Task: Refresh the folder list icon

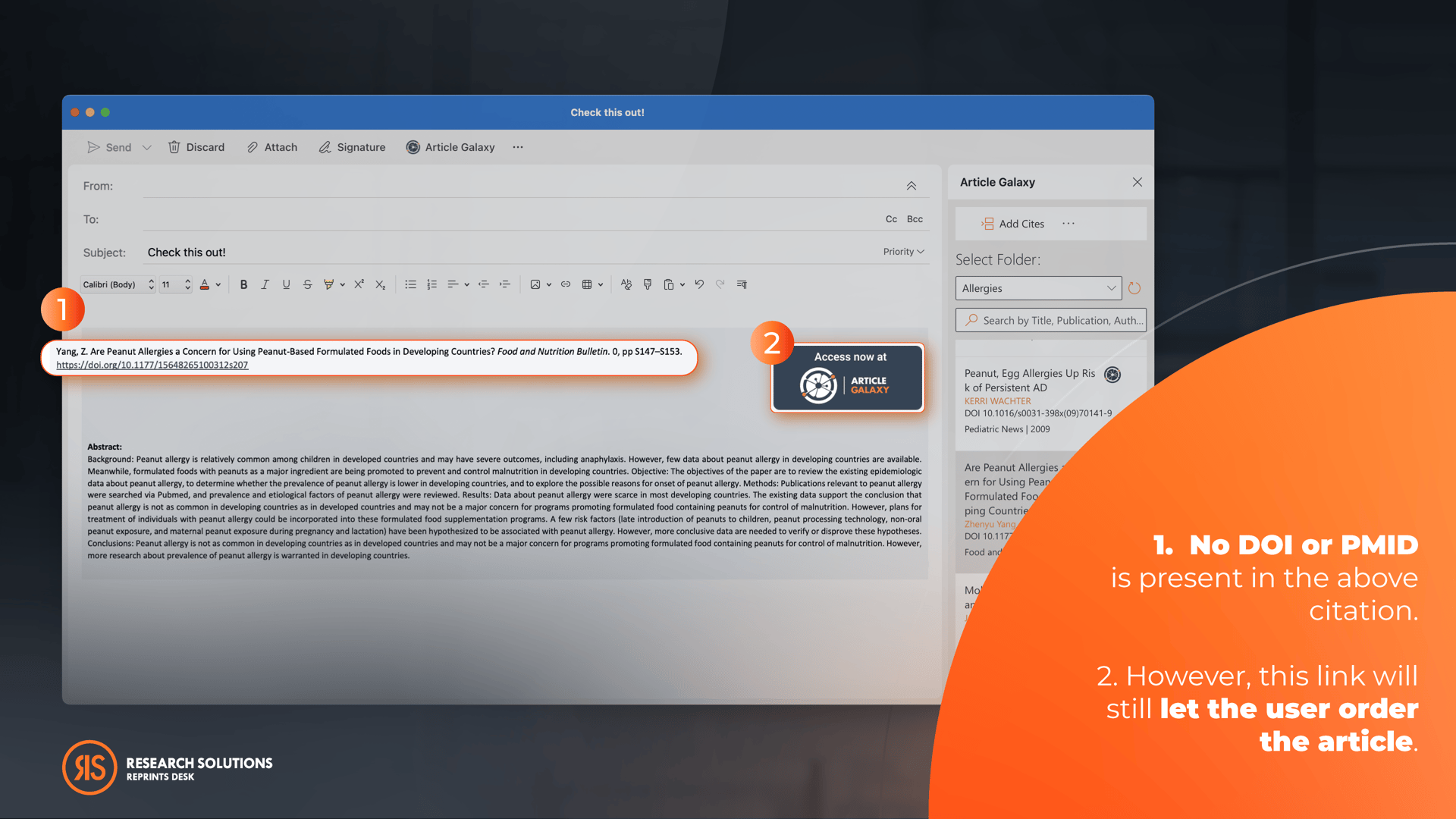Action: pyautogui.click(x=1134, y=288)
